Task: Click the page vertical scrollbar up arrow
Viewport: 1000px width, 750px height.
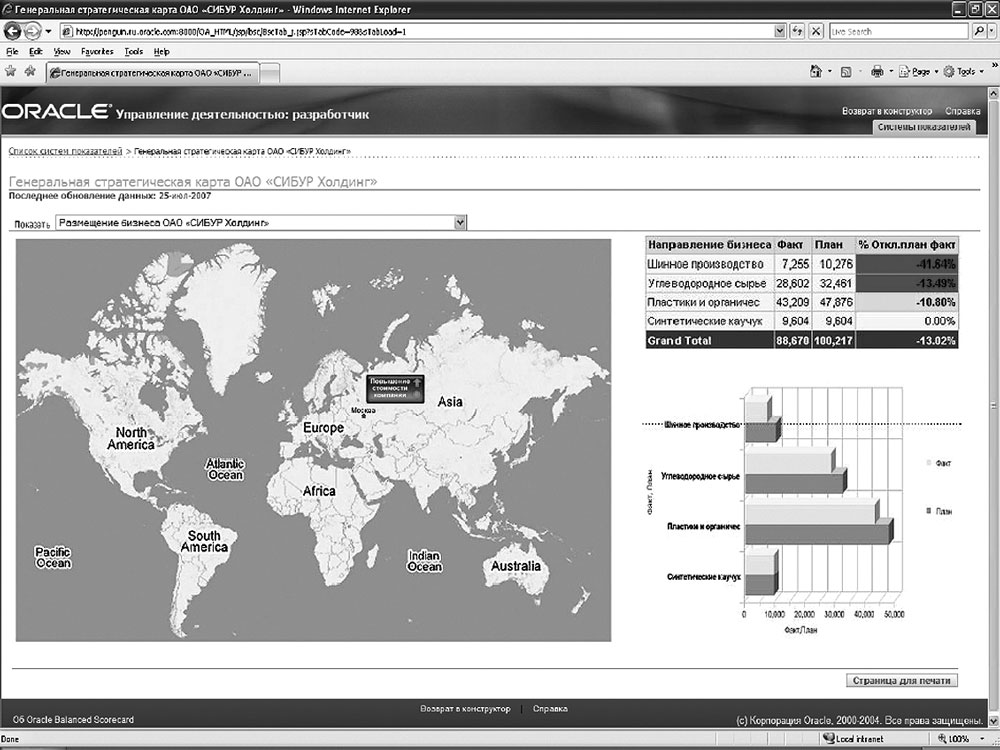Action: click(x=993, y=93)
